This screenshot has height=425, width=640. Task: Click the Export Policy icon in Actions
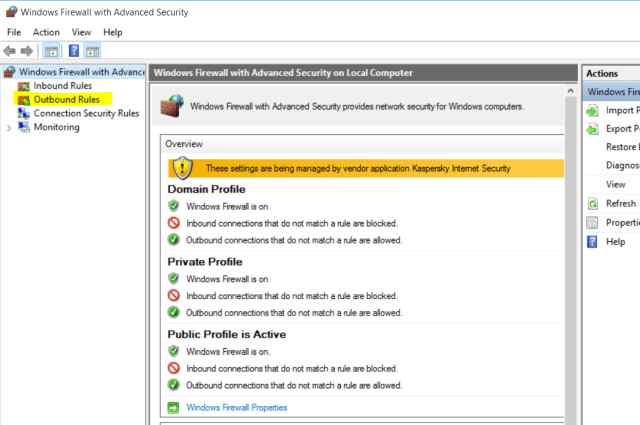pos(592,129)
